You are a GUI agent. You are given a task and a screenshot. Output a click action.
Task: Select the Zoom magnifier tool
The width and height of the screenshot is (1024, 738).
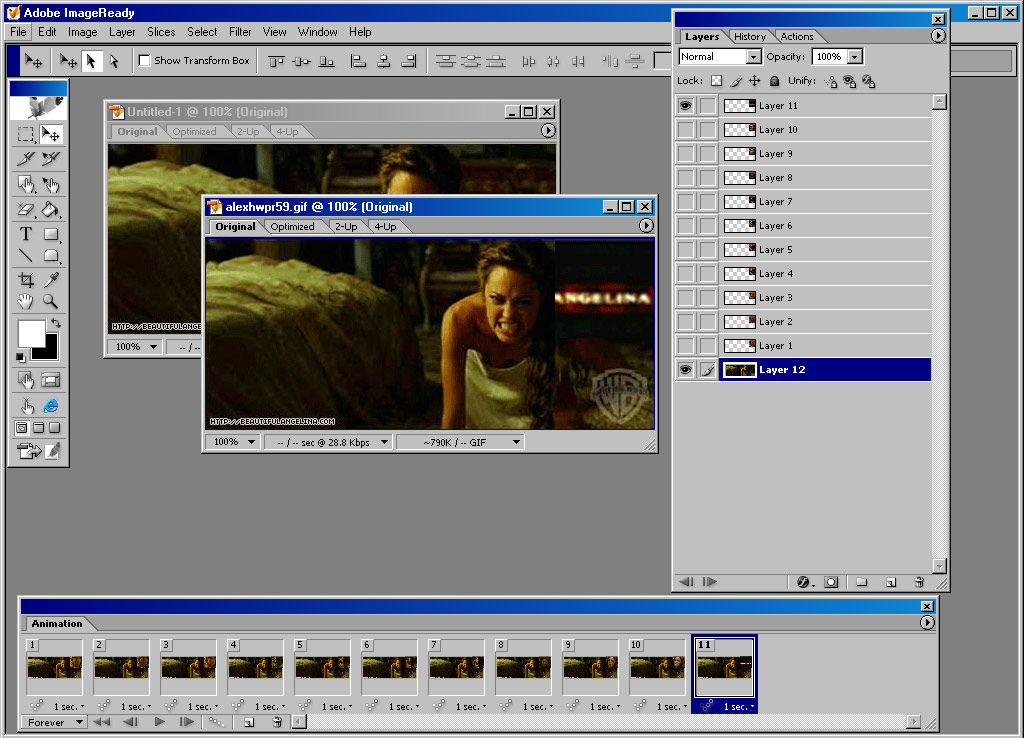coord(50,302)
